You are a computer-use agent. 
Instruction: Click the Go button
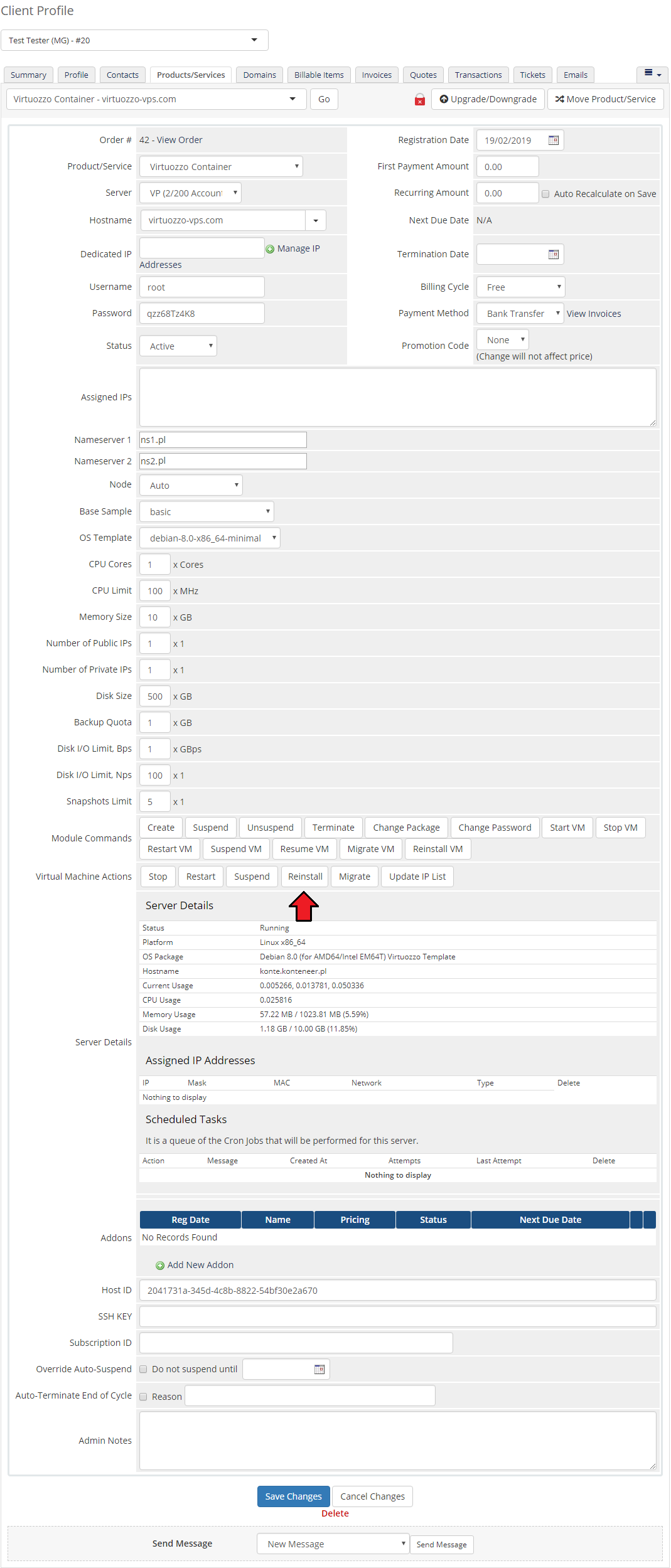(x=324, y=99)
